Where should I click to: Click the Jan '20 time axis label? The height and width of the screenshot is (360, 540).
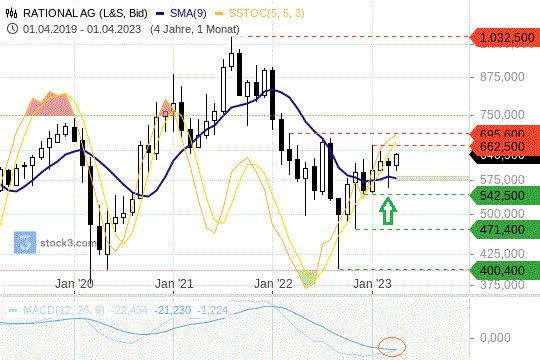[74, 284]
